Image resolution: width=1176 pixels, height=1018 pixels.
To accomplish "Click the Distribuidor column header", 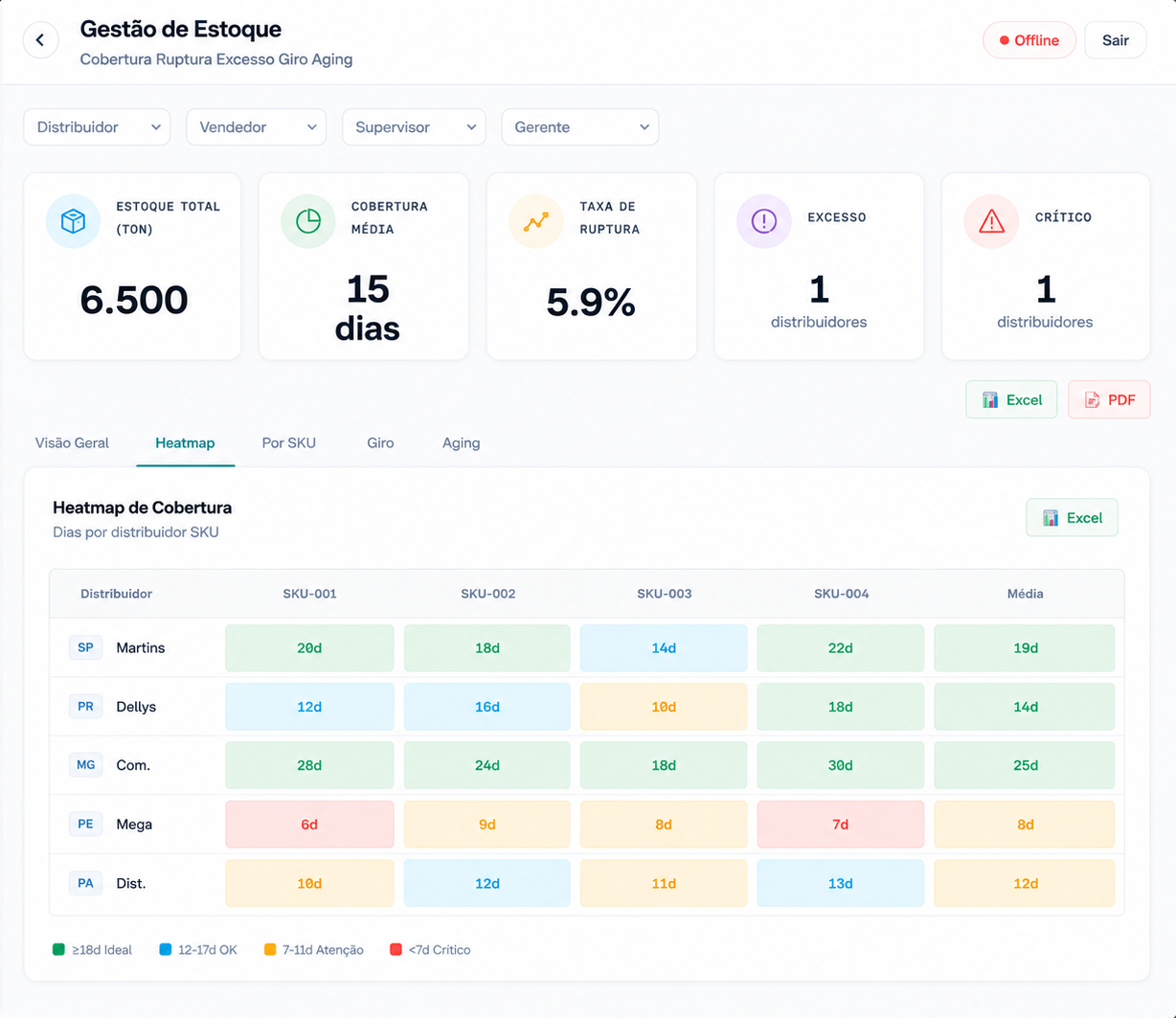I will (116, 594).
